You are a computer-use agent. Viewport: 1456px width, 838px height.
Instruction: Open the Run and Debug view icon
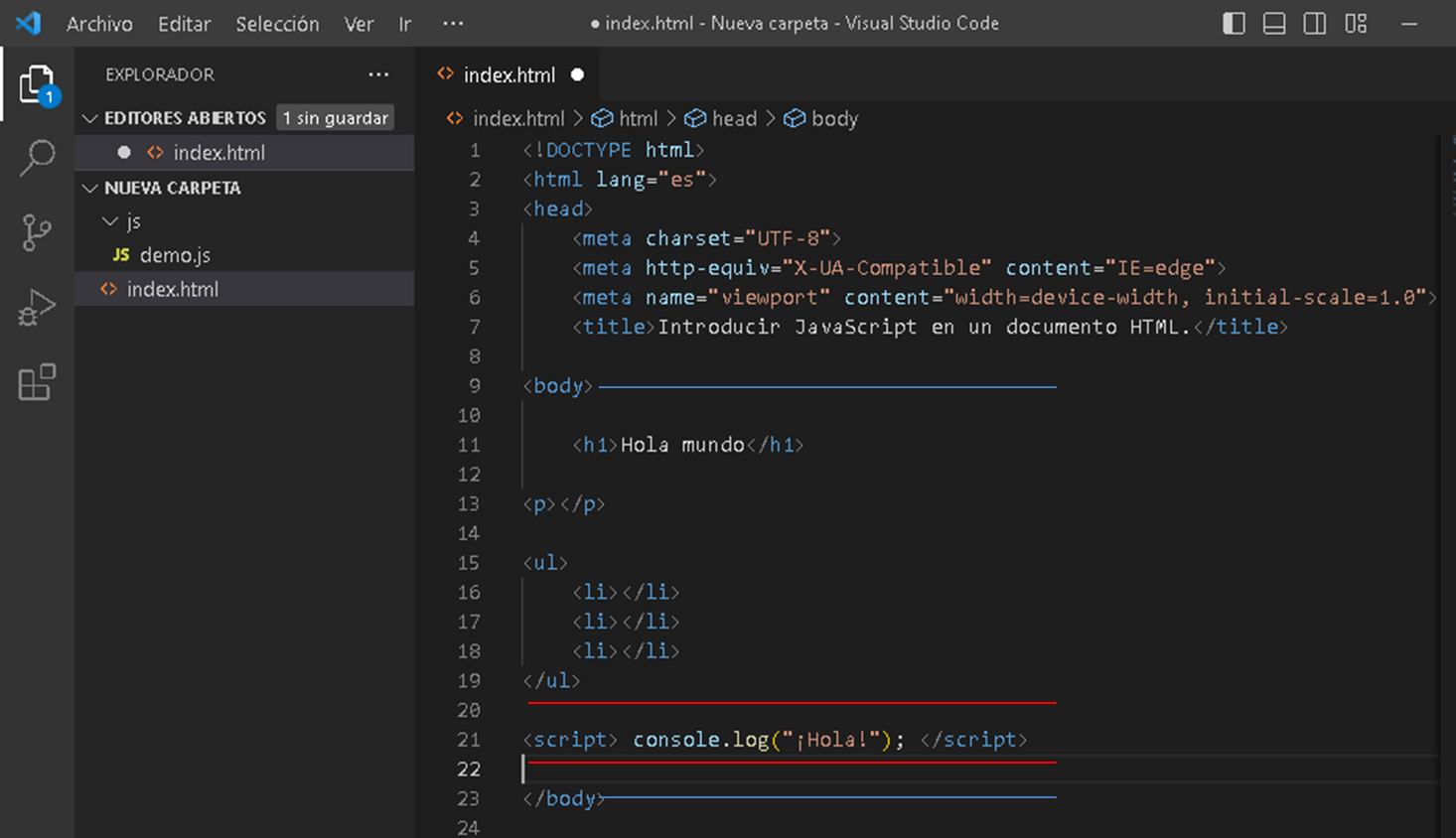pyautogui.click(x=37, y=308)
